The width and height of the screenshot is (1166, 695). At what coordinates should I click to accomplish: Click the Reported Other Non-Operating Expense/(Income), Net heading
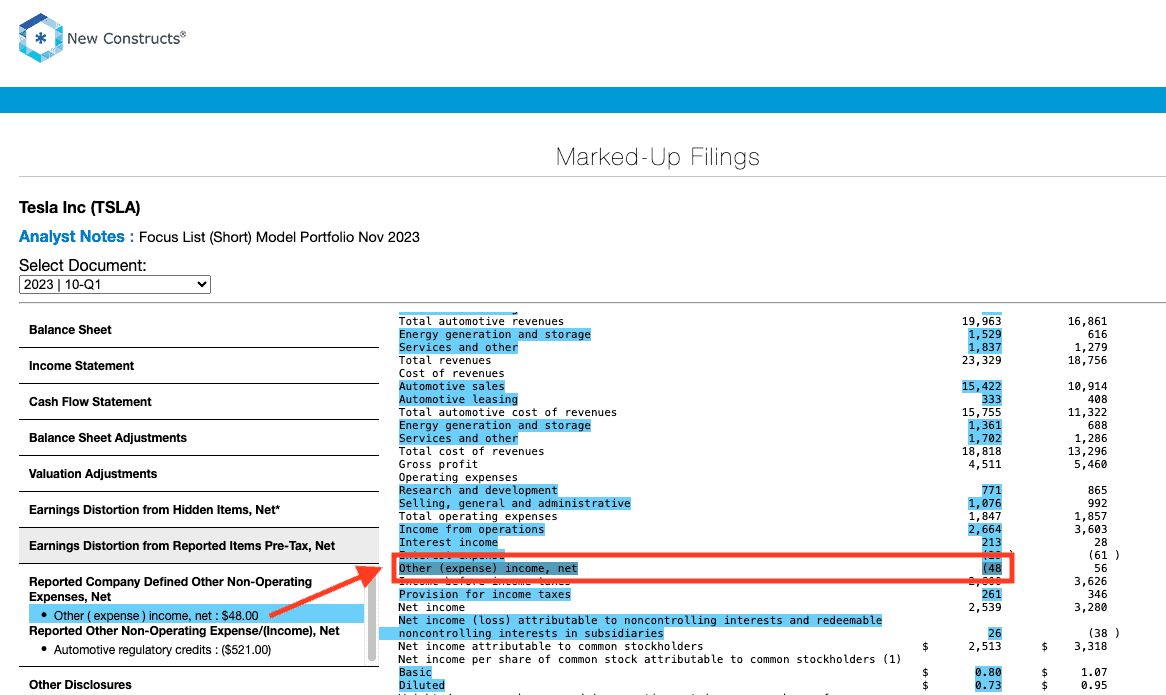pyautogui.click(x=184, y=631)
